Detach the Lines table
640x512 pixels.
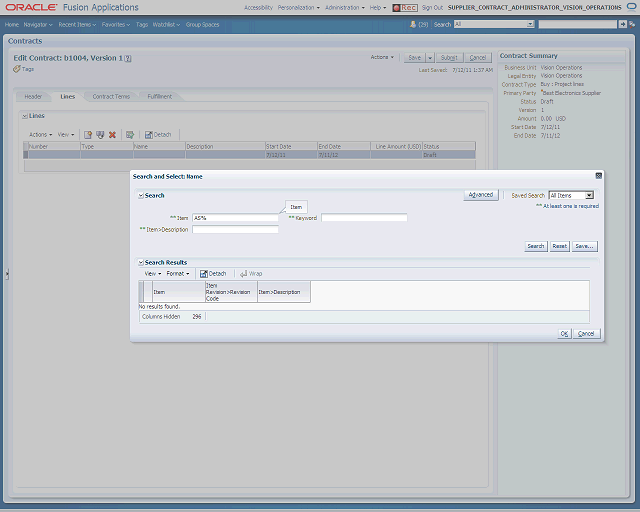pos(158,135)
